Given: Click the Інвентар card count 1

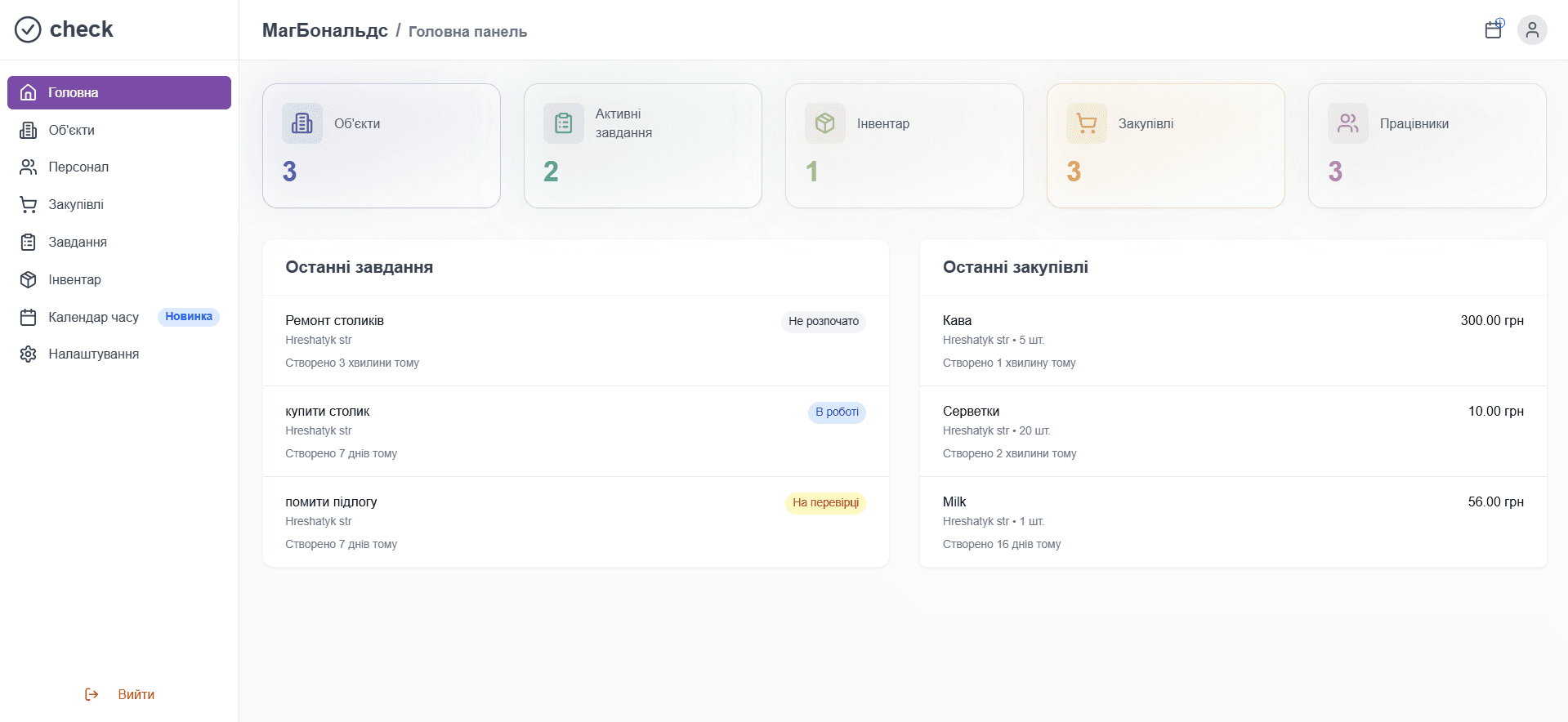Looking at the screenshot, I should [812, 172].
